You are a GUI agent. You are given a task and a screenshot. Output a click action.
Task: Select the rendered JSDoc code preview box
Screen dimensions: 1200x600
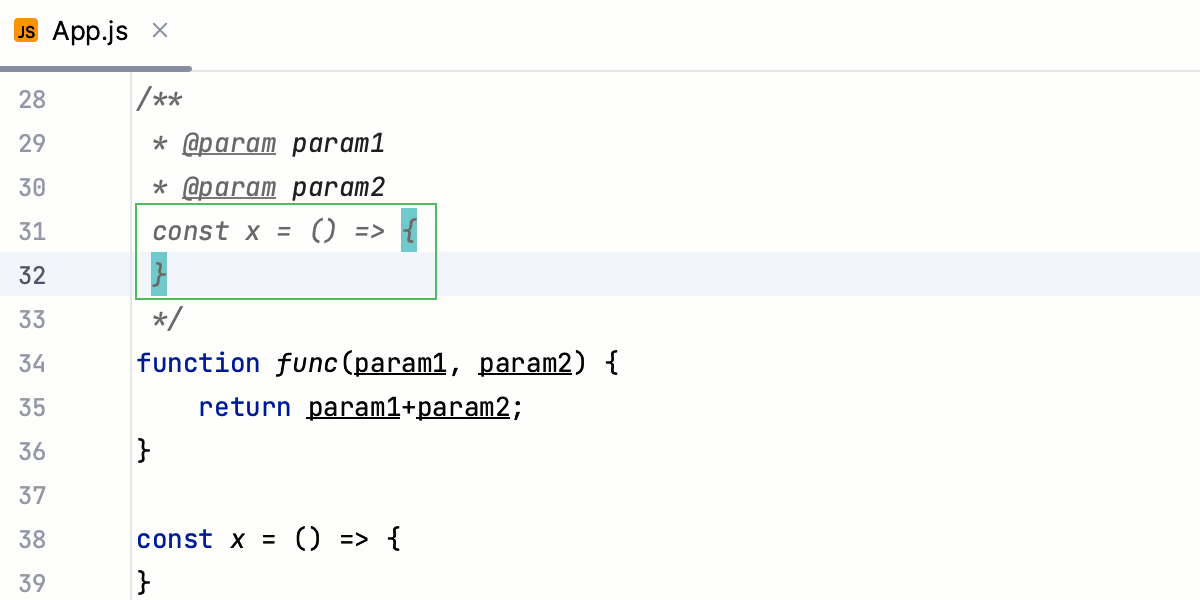pos(286,251)
